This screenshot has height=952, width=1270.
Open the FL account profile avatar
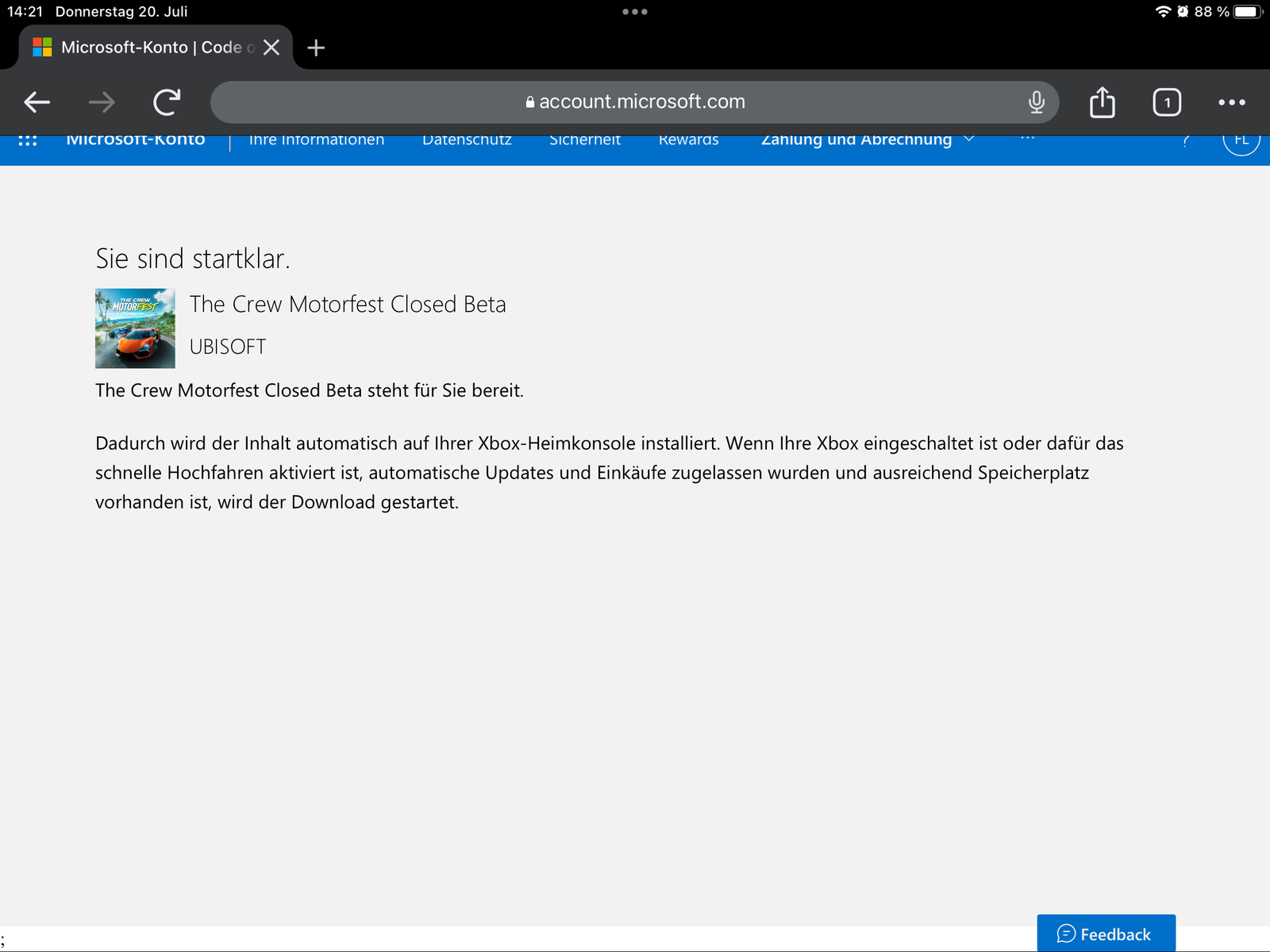1241,141
